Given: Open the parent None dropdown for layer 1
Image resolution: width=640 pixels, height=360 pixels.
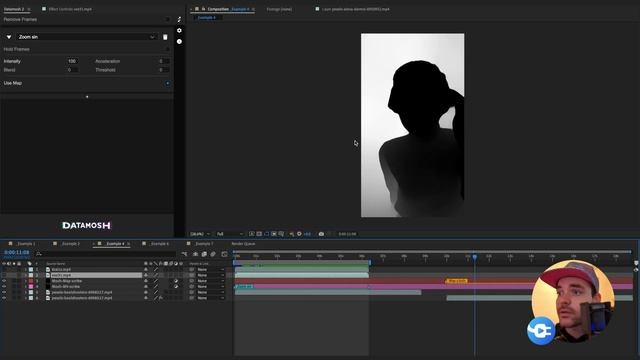Looking at the screenshot, I should [210, 270].
